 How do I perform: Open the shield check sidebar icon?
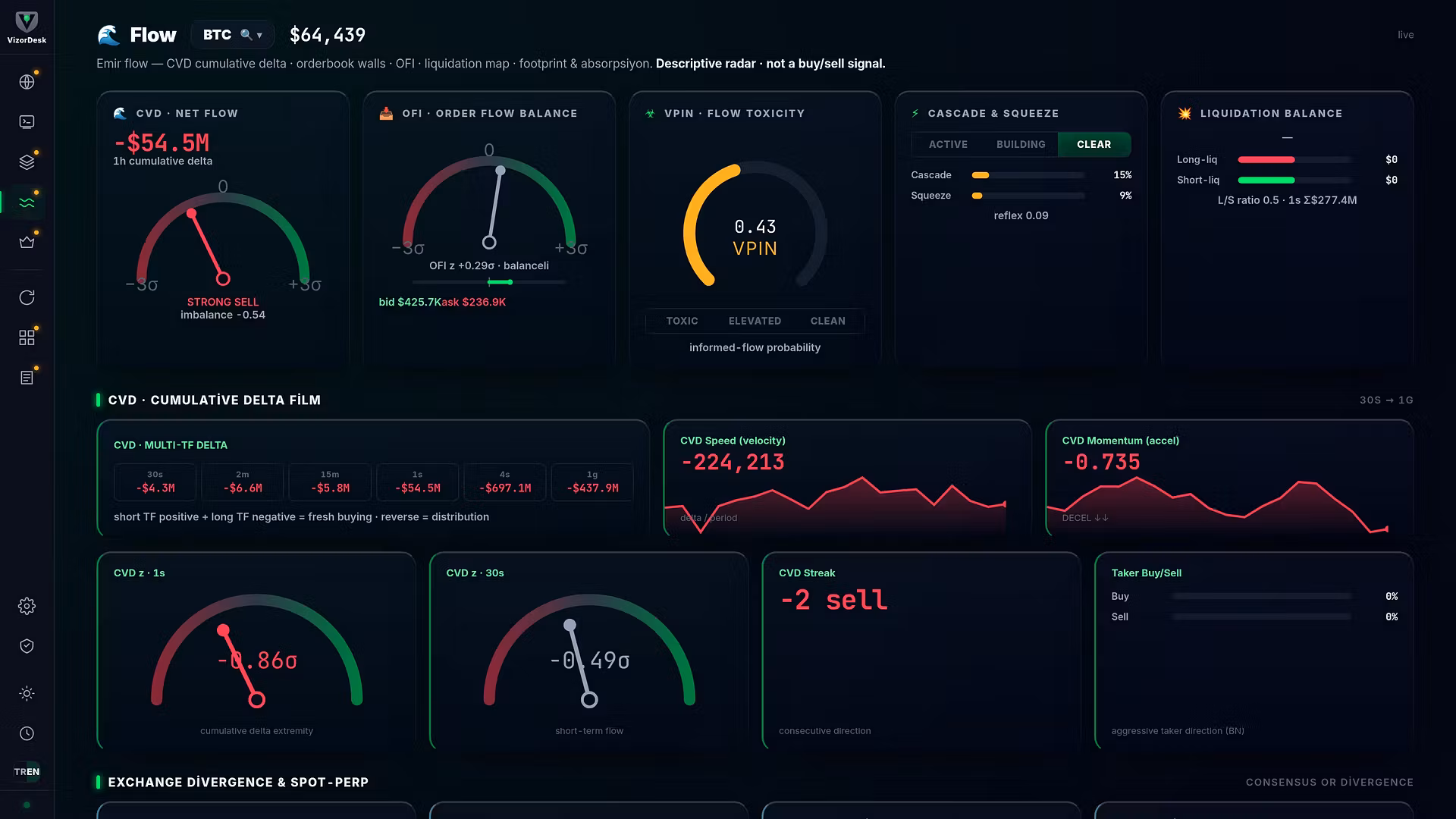pyautogui.click(x=27, y=646)
